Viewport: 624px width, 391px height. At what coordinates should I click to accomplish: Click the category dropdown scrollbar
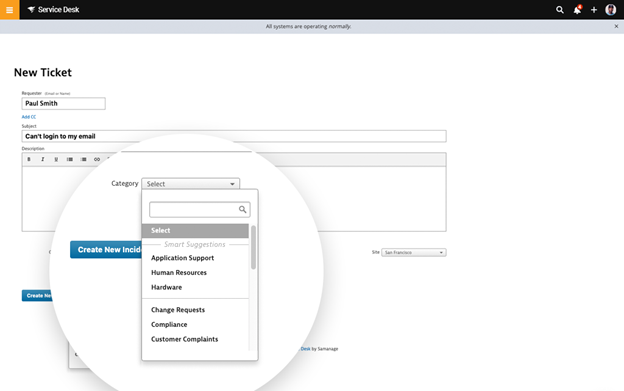[253, 247]
